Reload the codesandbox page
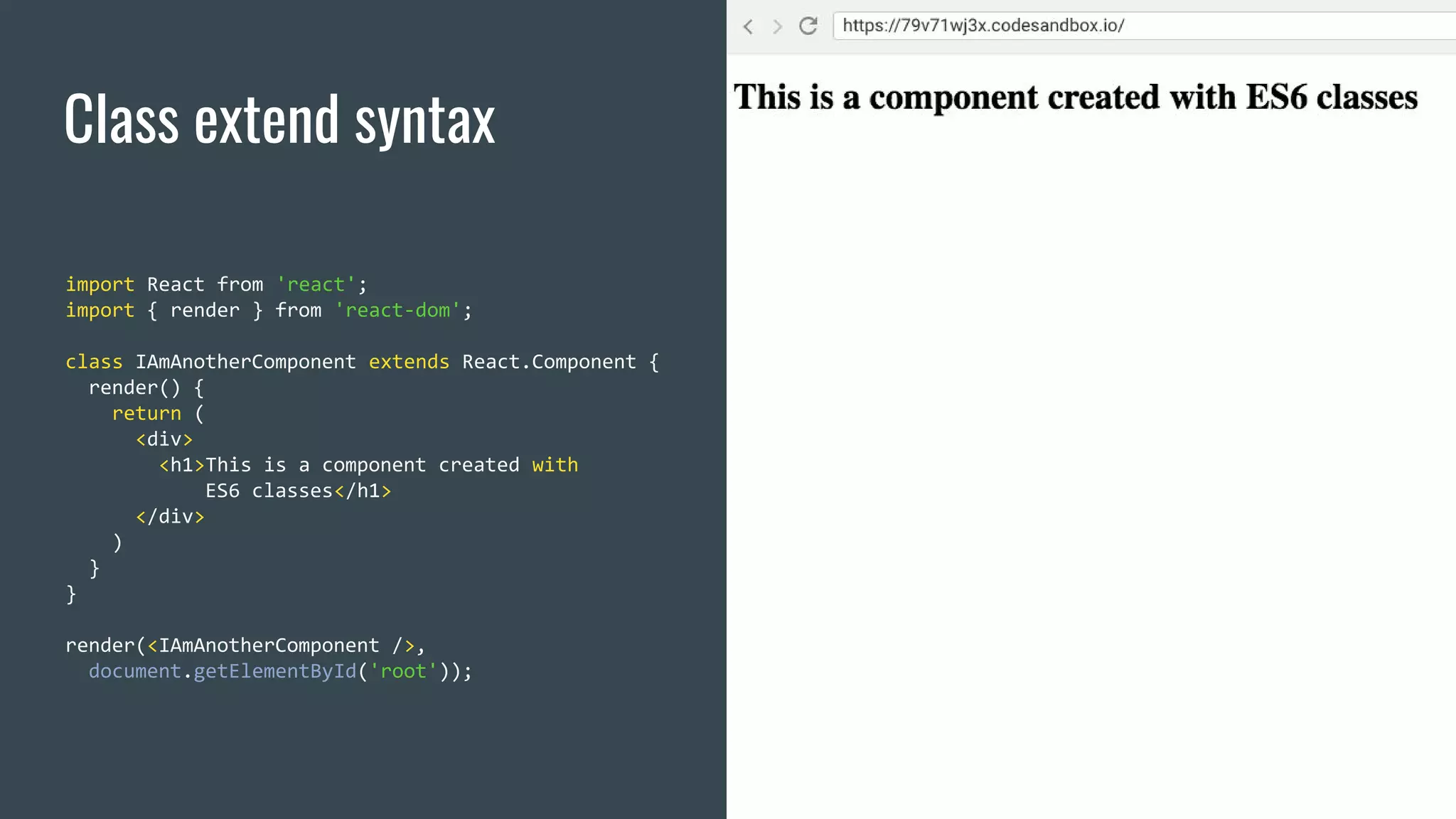 point(808,26)
